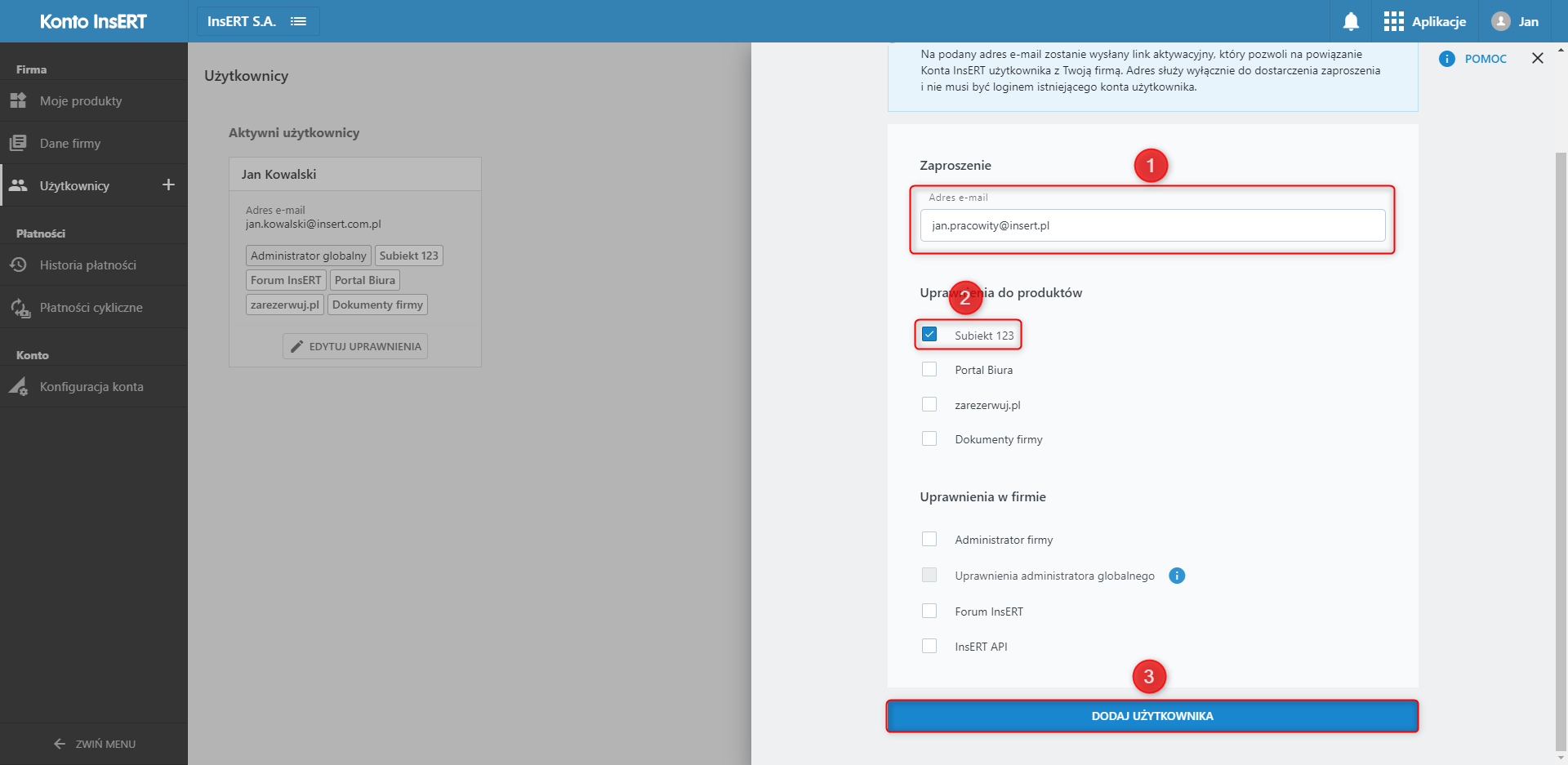1568x765 pixels.
Task: Go to Konfiguracja konta
Action: [94, 386]
